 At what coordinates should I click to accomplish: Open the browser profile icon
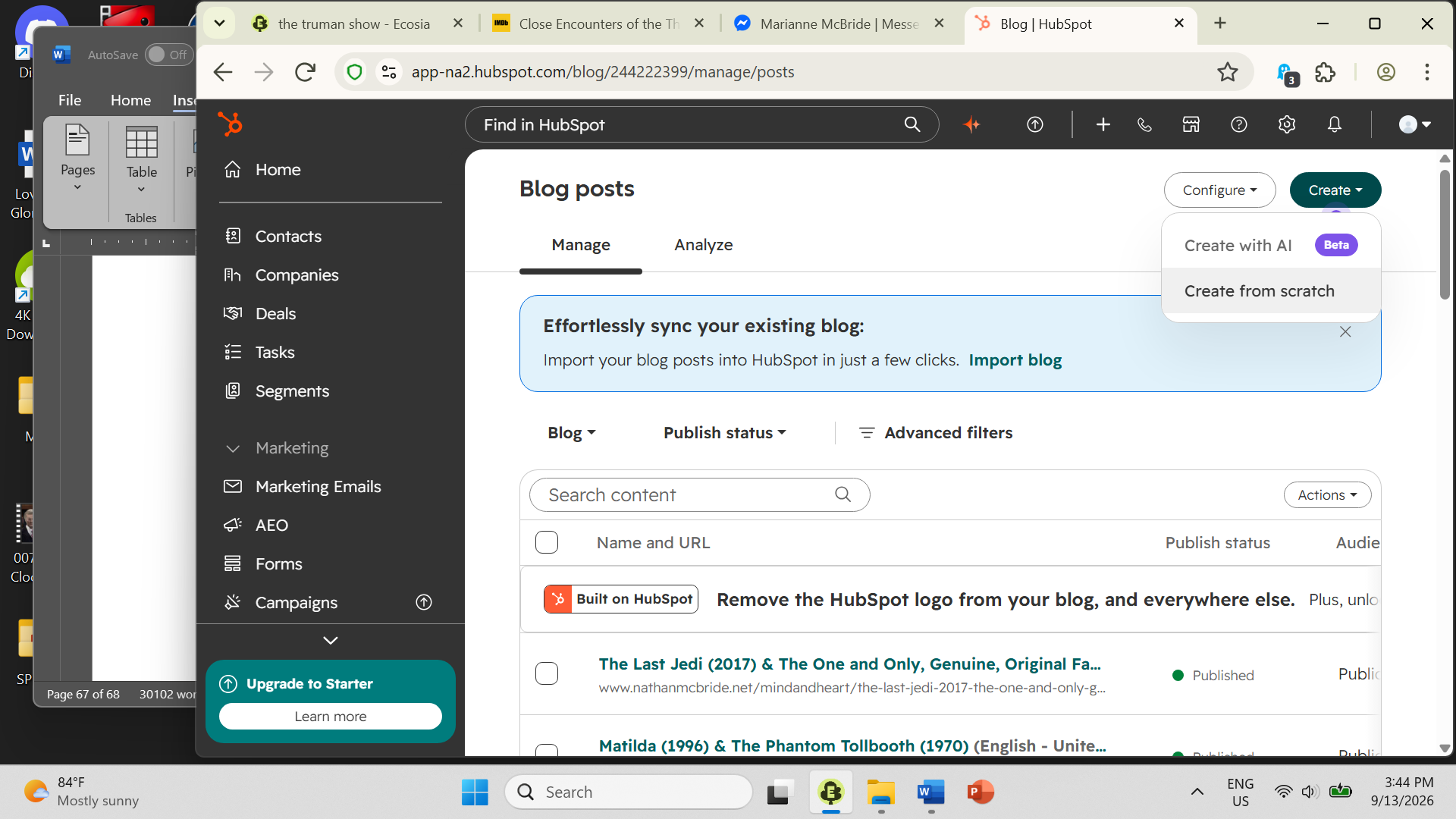[1386, 72]
